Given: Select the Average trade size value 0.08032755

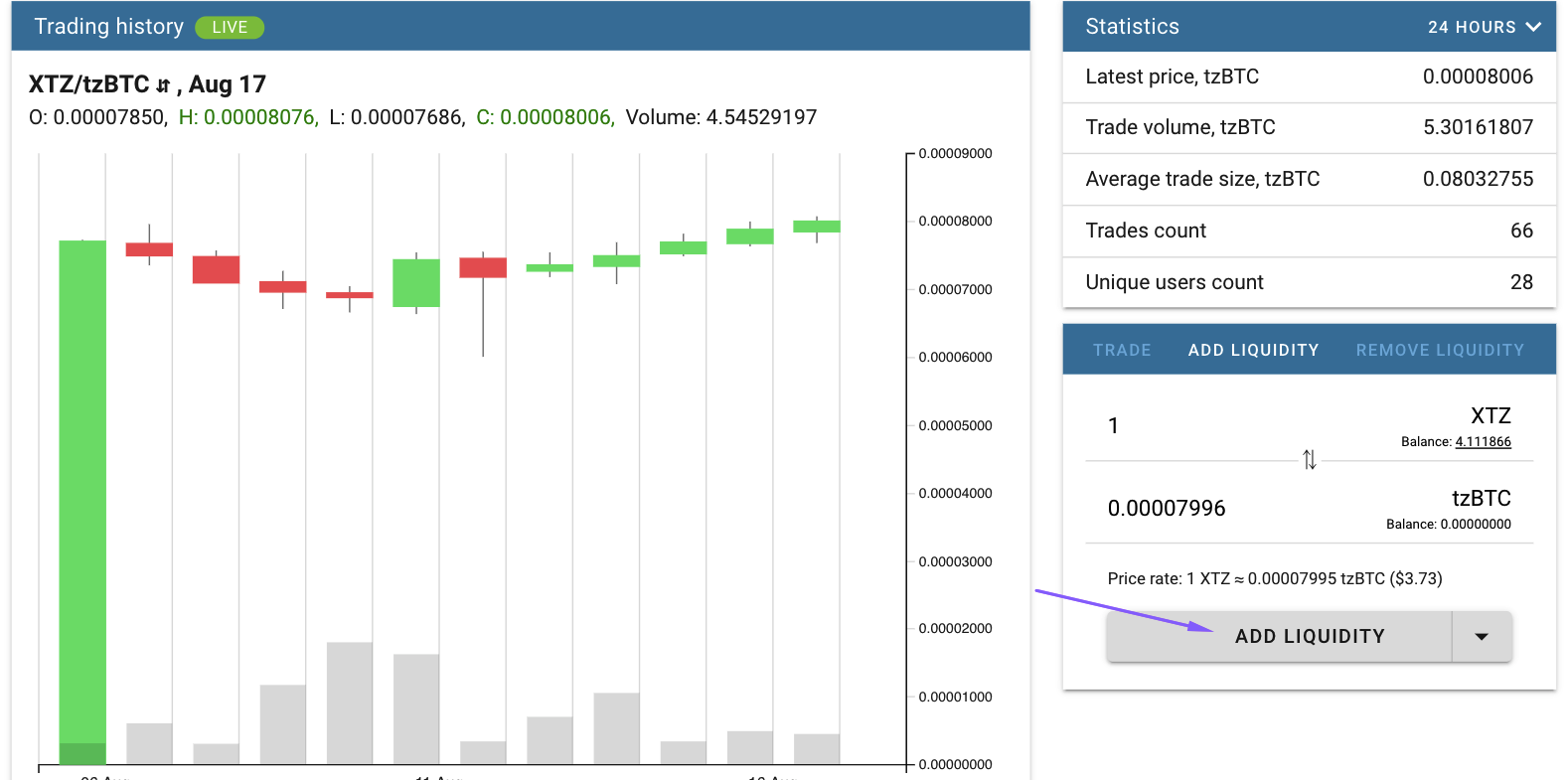Looking at the screenshot, I should click(x=1478, y=179).
